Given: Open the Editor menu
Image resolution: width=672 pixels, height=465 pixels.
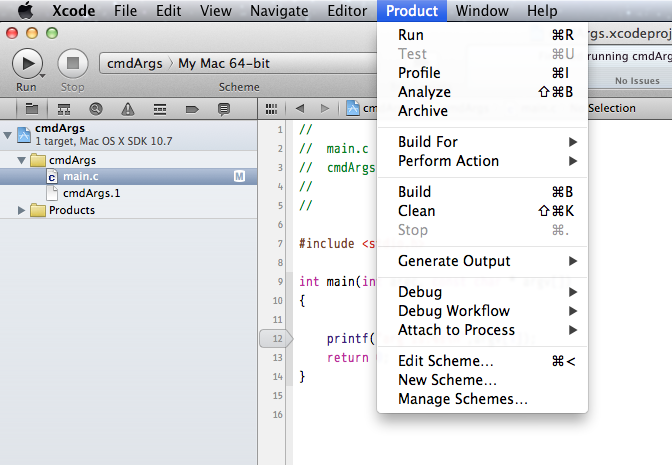Looking at the screenshot, I should [347, 11].
